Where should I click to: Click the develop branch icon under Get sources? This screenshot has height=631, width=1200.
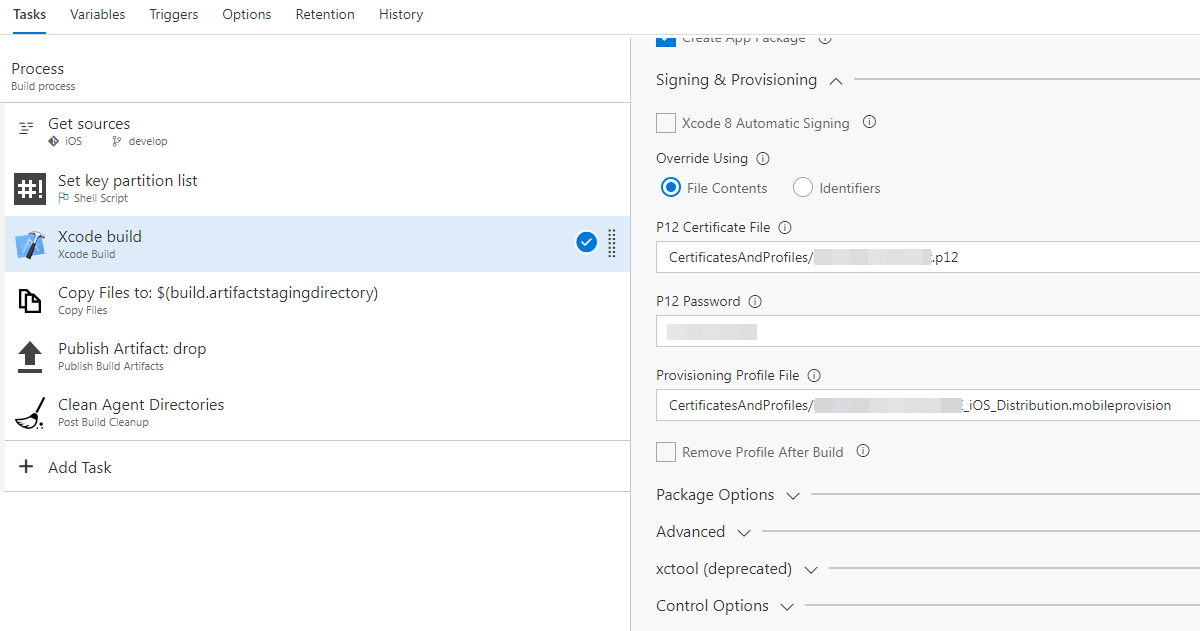pyautogui.click(x=118, y=141)
